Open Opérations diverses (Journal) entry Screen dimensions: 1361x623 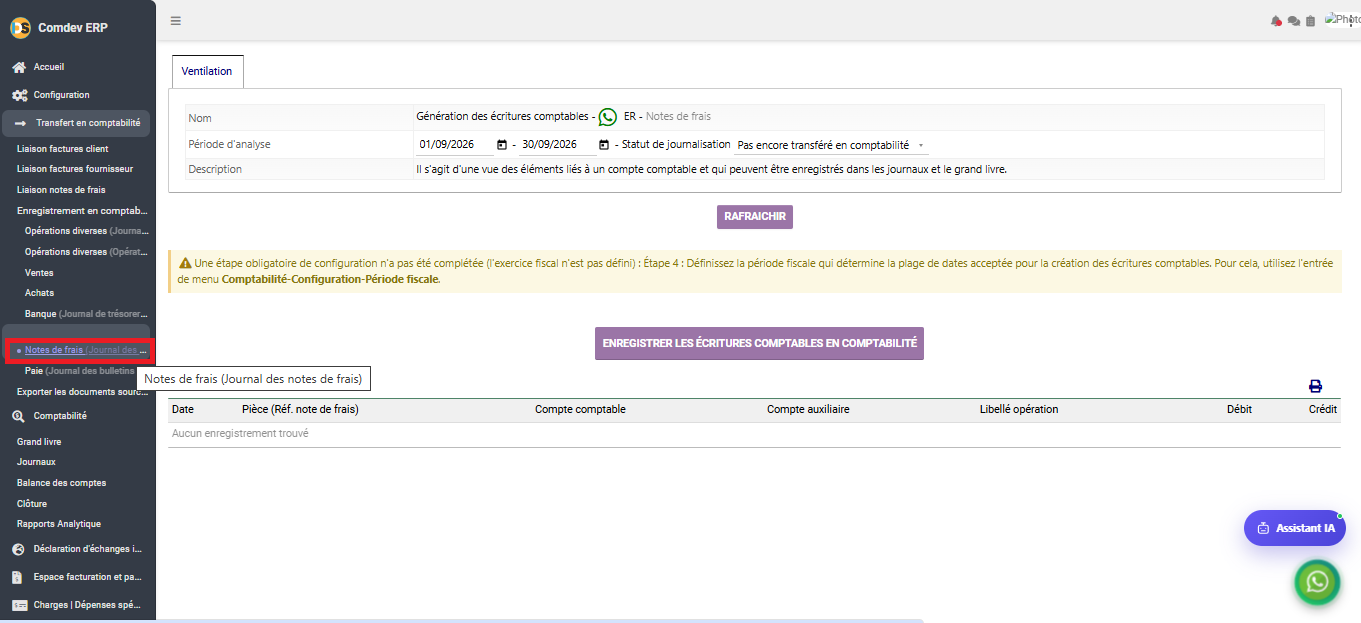point(87,231)
